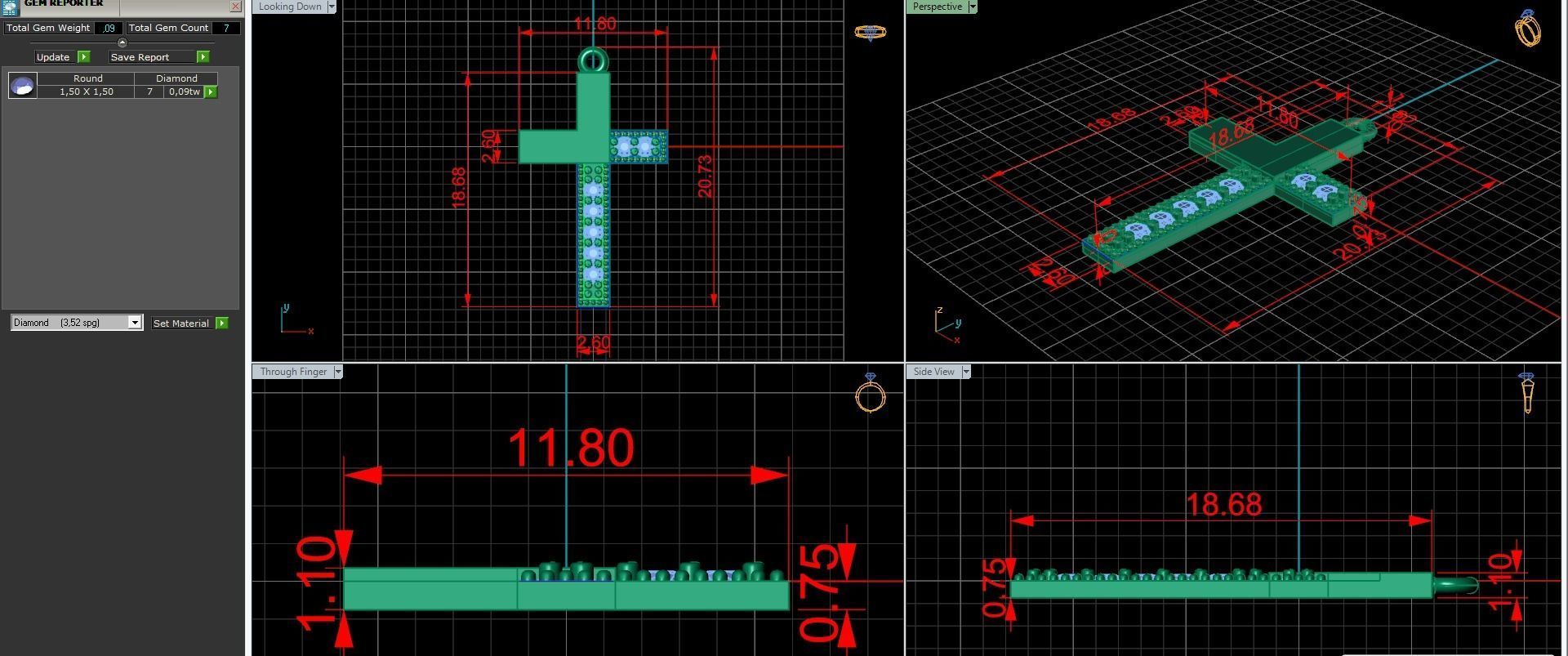Click the Side View viewport title
Screen dimensions: 1568x656
point(933,372)
